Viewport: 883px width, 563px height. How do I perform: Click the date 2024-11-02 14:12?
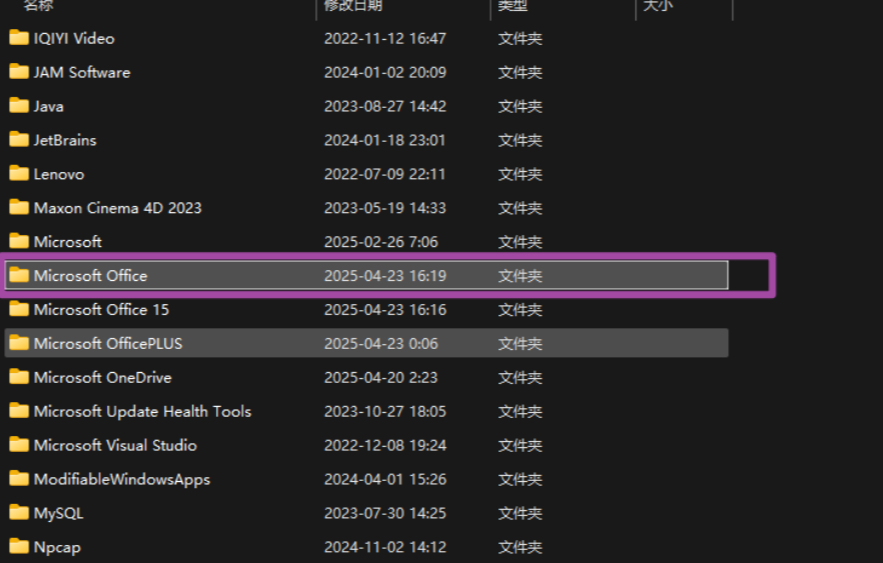(385, 547)
